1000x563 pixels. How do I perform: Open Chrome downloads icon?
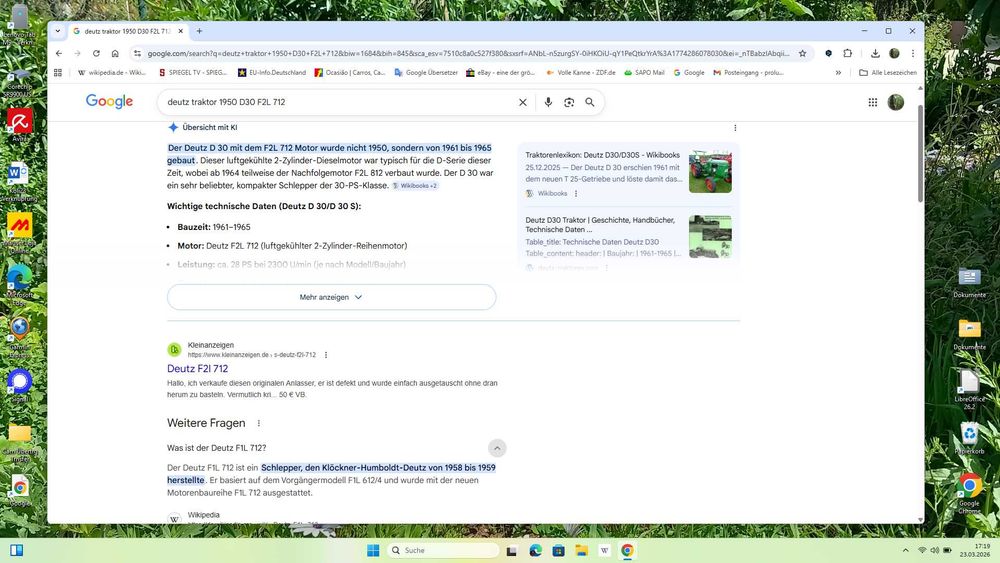[x=875, y=54]
